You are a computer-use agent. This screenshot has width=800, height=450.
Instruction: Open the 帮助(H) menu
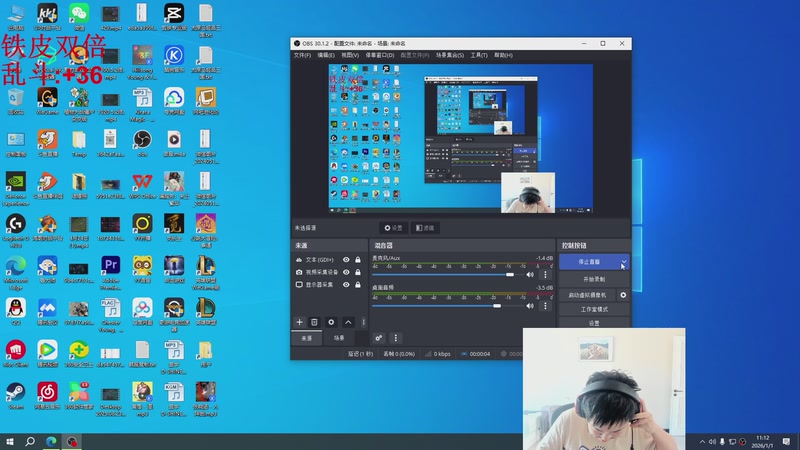coord(503,55)
